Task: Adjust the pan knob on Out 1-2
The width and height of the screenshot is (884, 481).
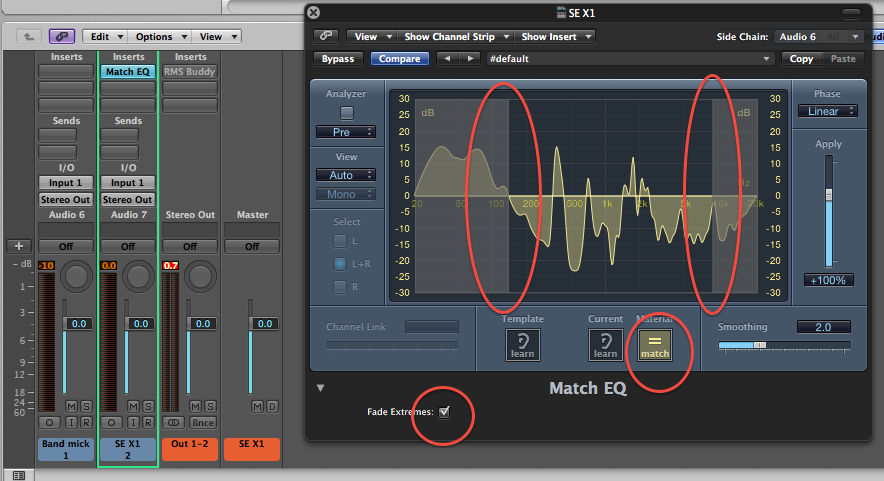Action: click(201, 276)
